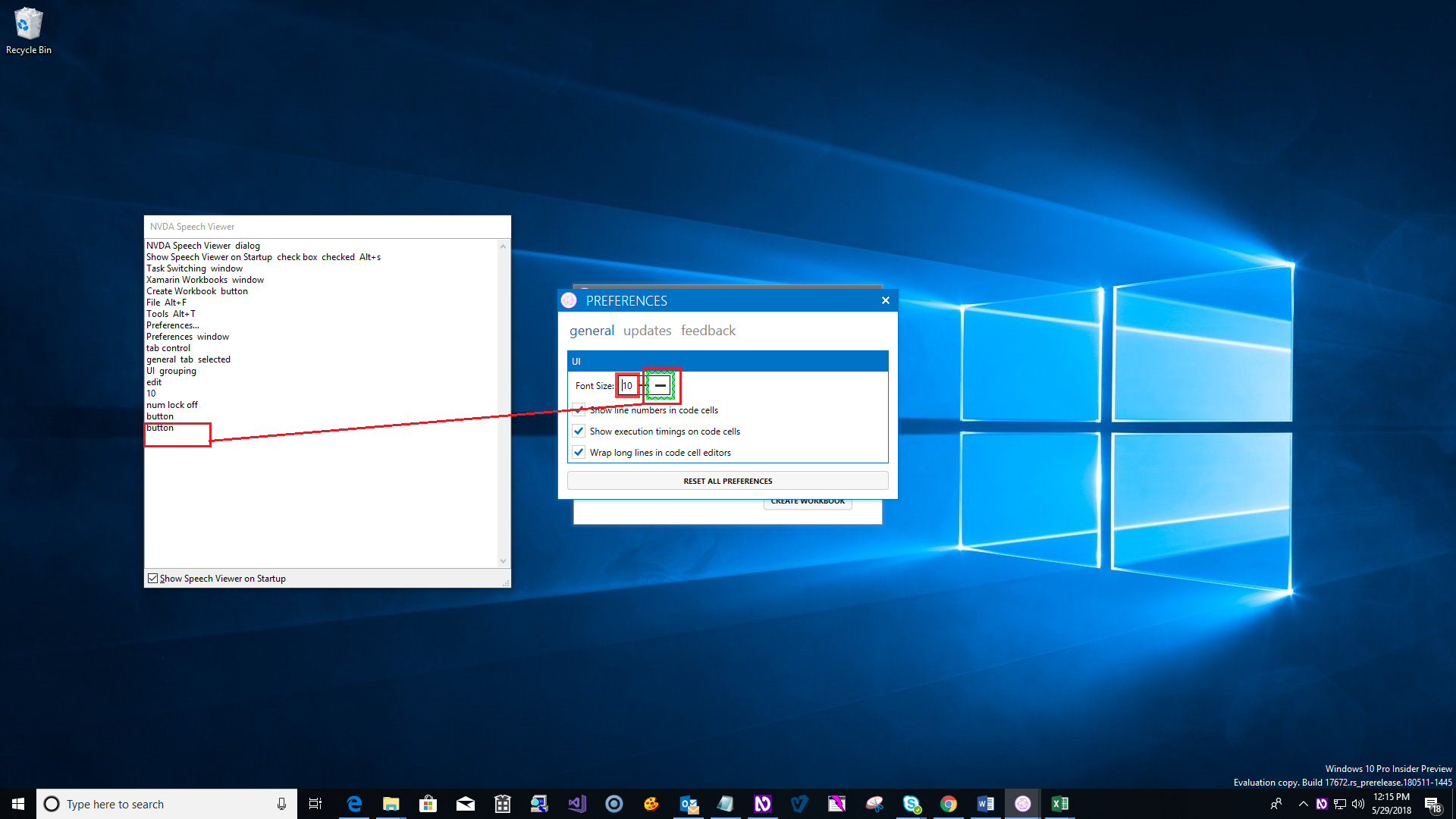
Task: Click Reset All Preferences button
Action: coord(727,481)
